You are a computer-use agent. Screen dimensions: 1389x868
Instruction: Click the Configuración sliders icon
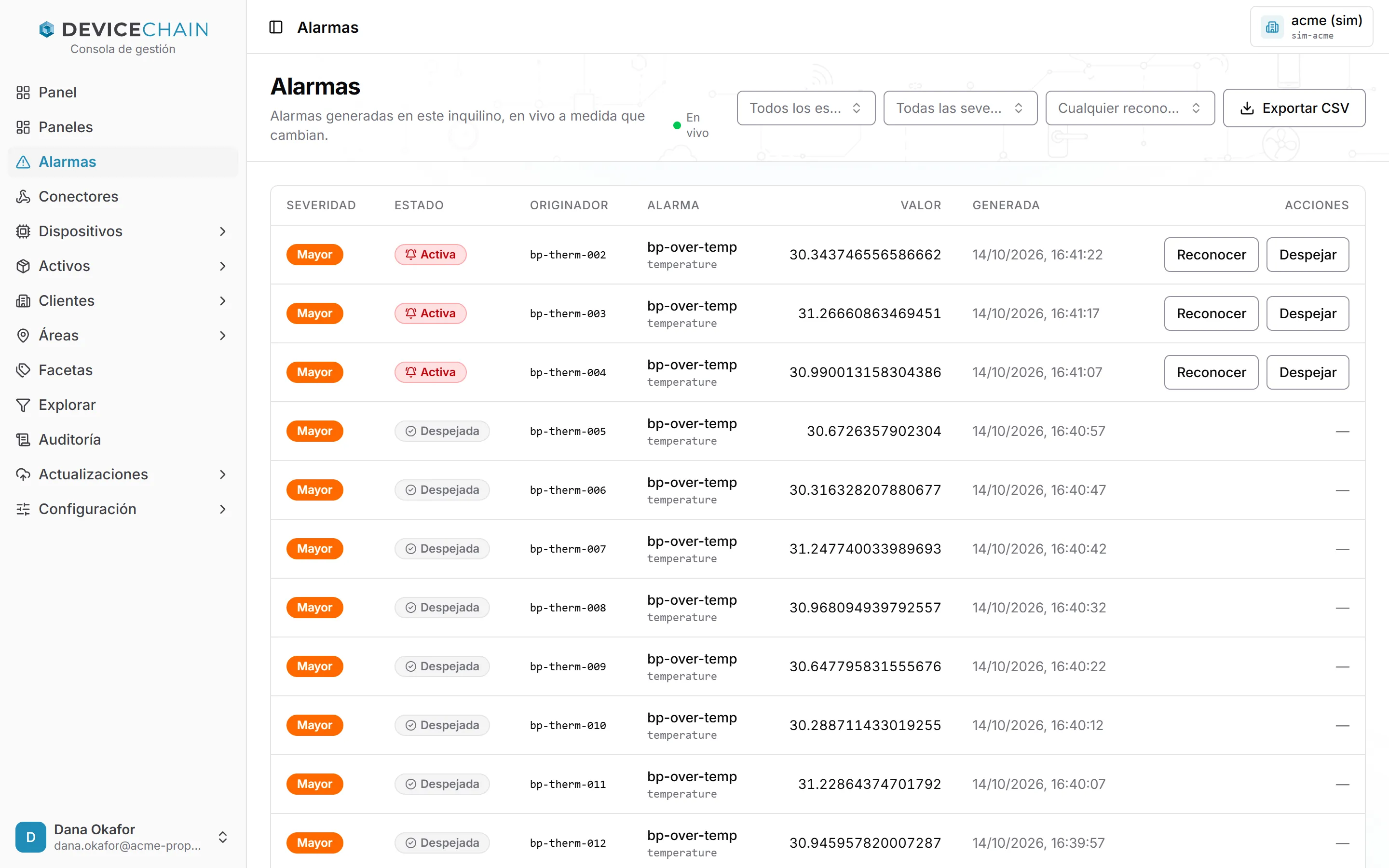[23, 509]
